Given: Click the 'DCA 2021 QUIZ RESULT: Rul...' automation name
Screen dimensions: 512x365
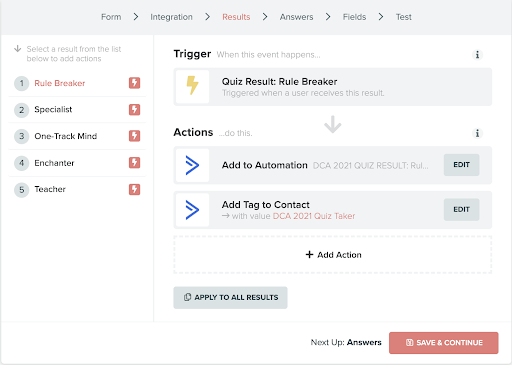Looking at the screenshot, I should (x=371, y=165).
